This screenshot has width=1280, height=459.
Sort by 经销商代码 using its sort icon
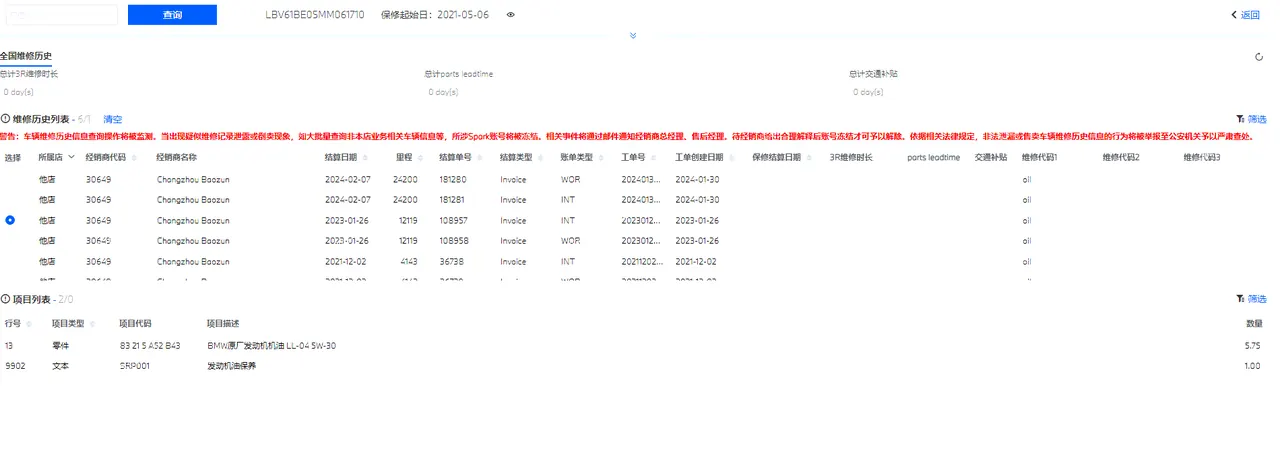[x=134, y=158]
